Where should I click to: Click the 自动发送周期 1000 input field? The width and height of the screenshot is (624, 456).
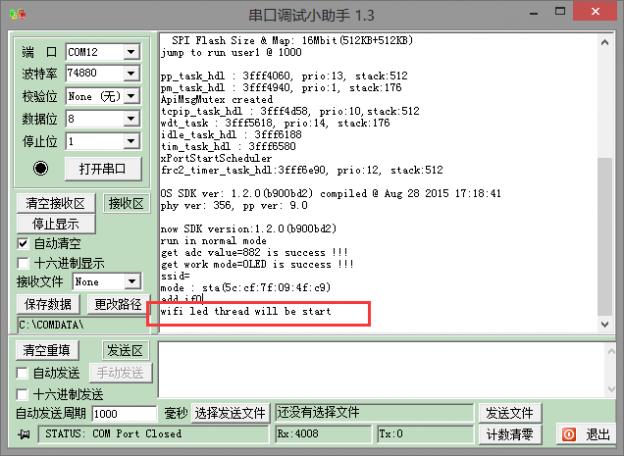(x=124, y=414)
